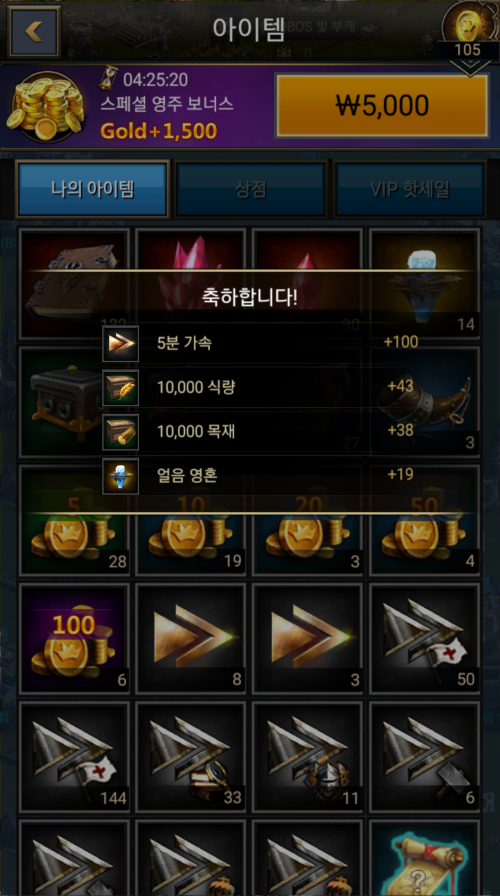
Task: Select the research speedup item with count 33
Action: [x=191, y=757]
